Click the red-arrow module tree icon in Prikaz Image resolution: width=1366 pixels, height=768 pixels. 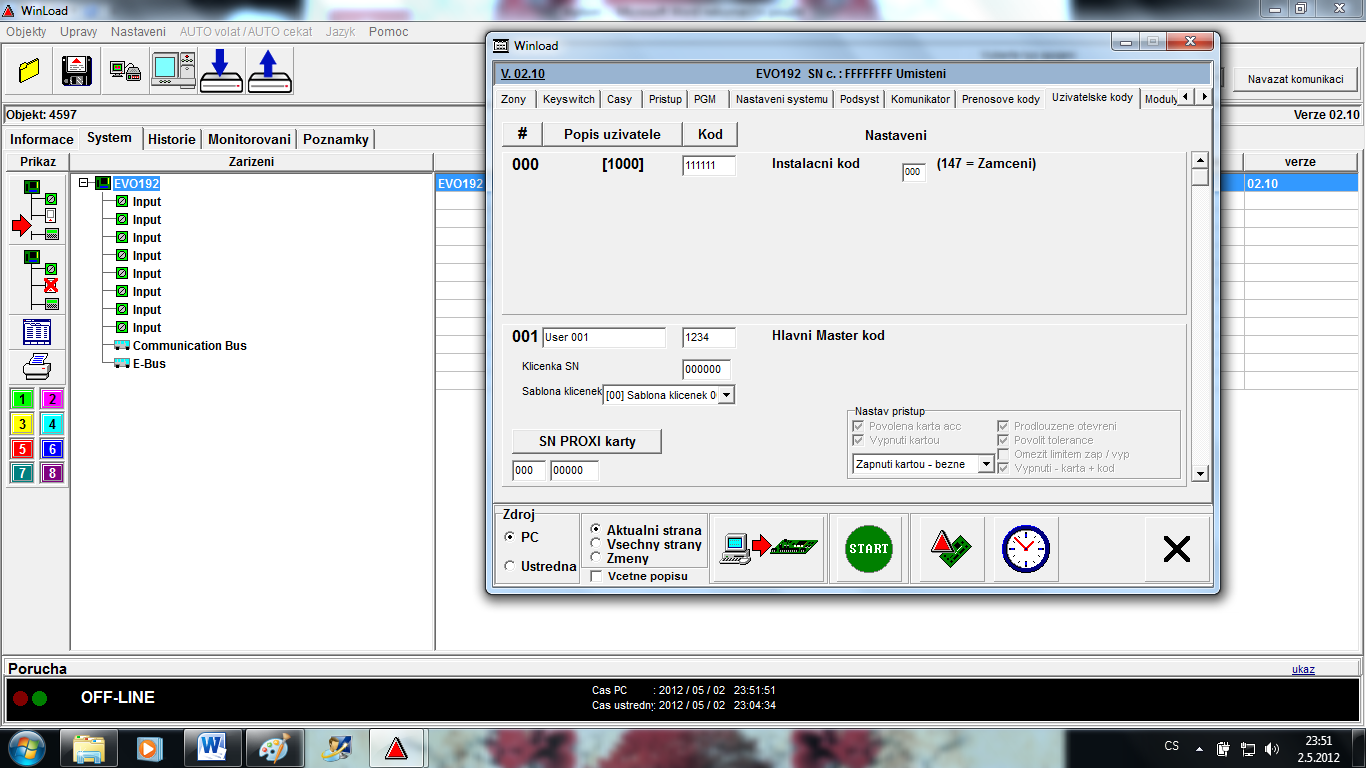[36, 209]
